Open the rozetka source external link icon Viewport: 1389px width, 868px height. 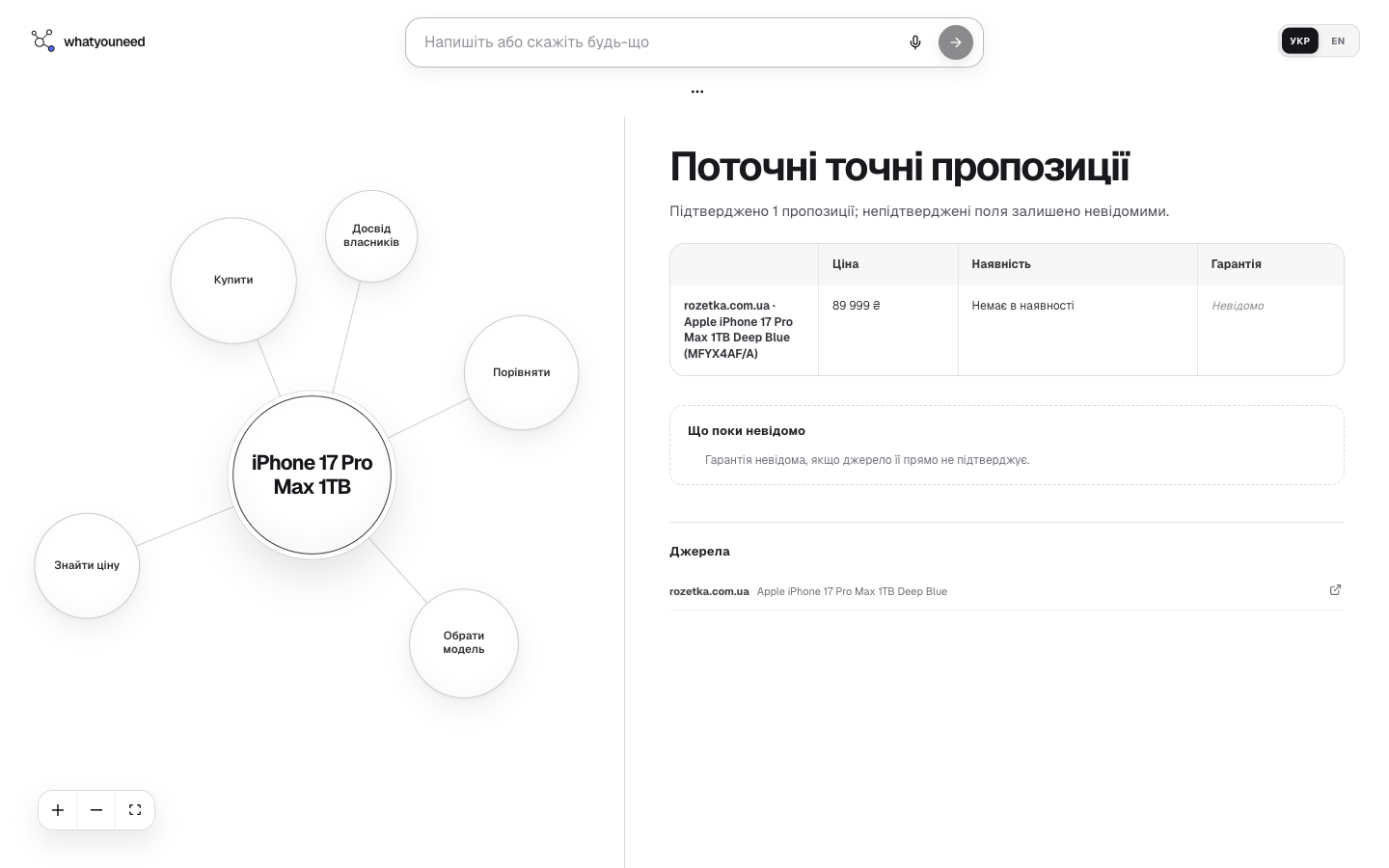[x=1335, y=590]
